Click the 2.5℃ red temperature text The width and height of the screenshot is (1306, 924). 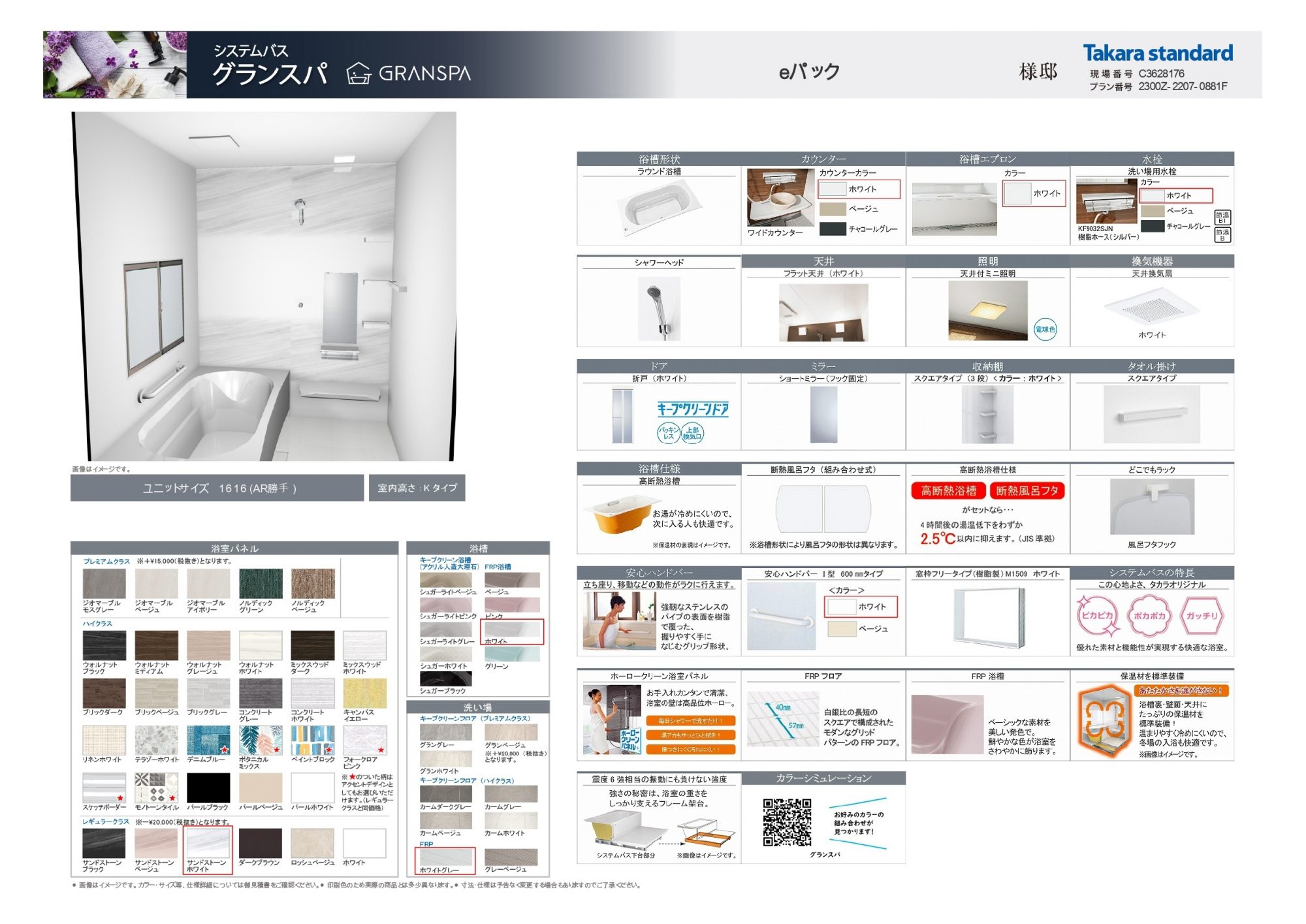point(938,539)
